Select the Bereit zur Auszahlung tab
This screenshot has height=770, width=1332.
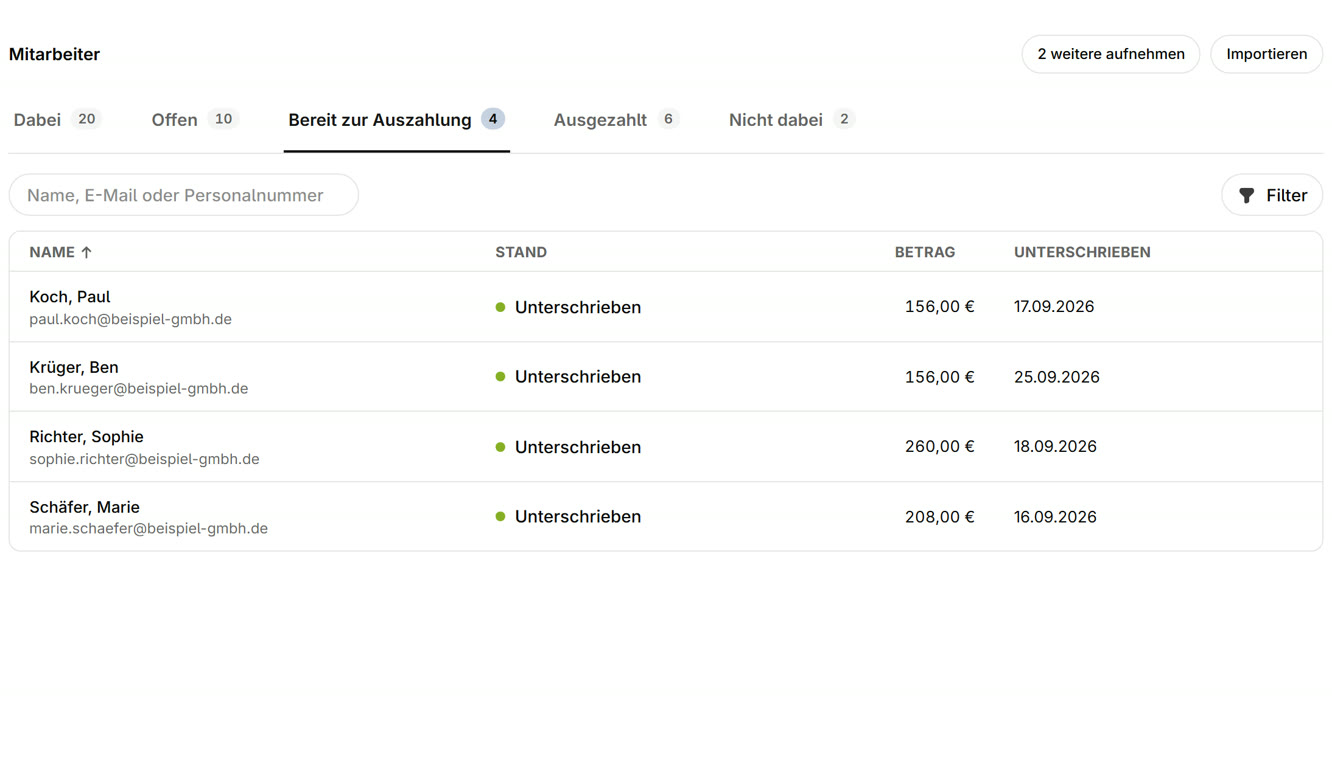[x=397, y=120]
